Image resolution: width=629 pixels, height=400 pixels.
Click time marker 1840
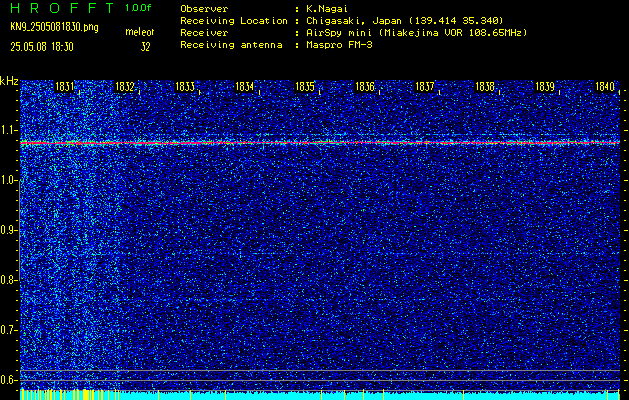click(605, 87)
